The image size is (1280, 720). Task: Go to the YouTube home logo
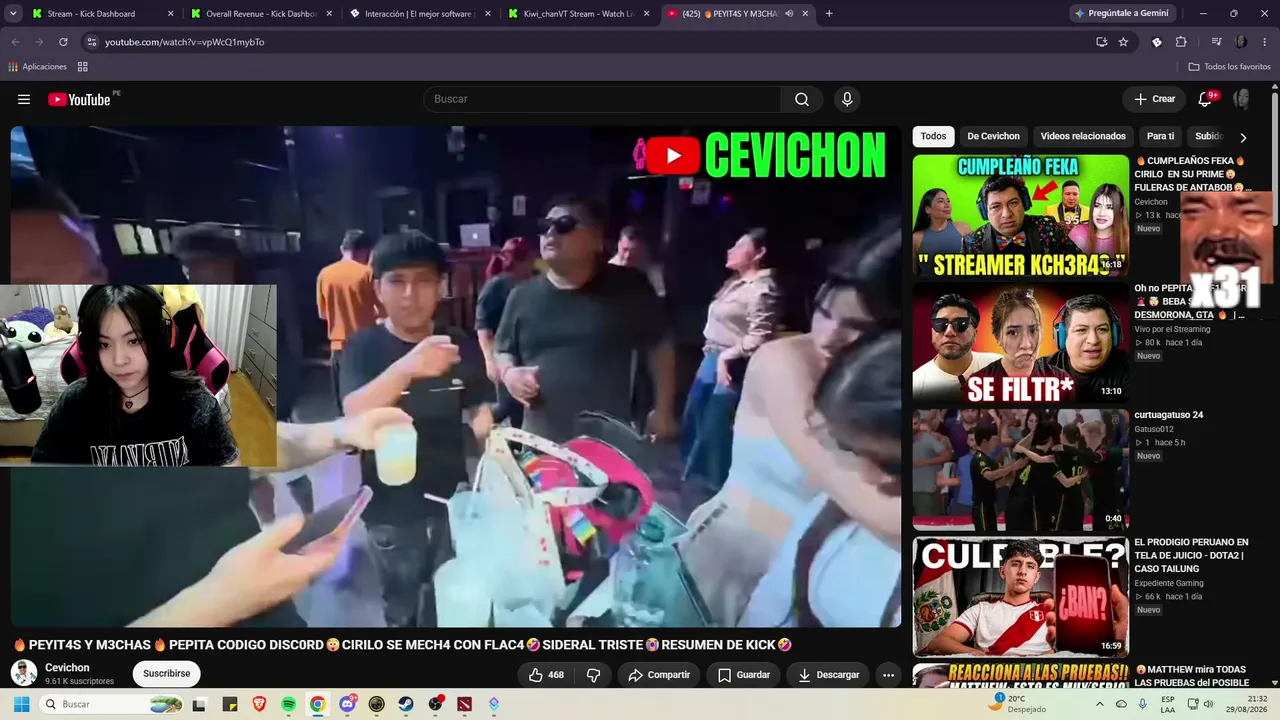pos(79,99)
